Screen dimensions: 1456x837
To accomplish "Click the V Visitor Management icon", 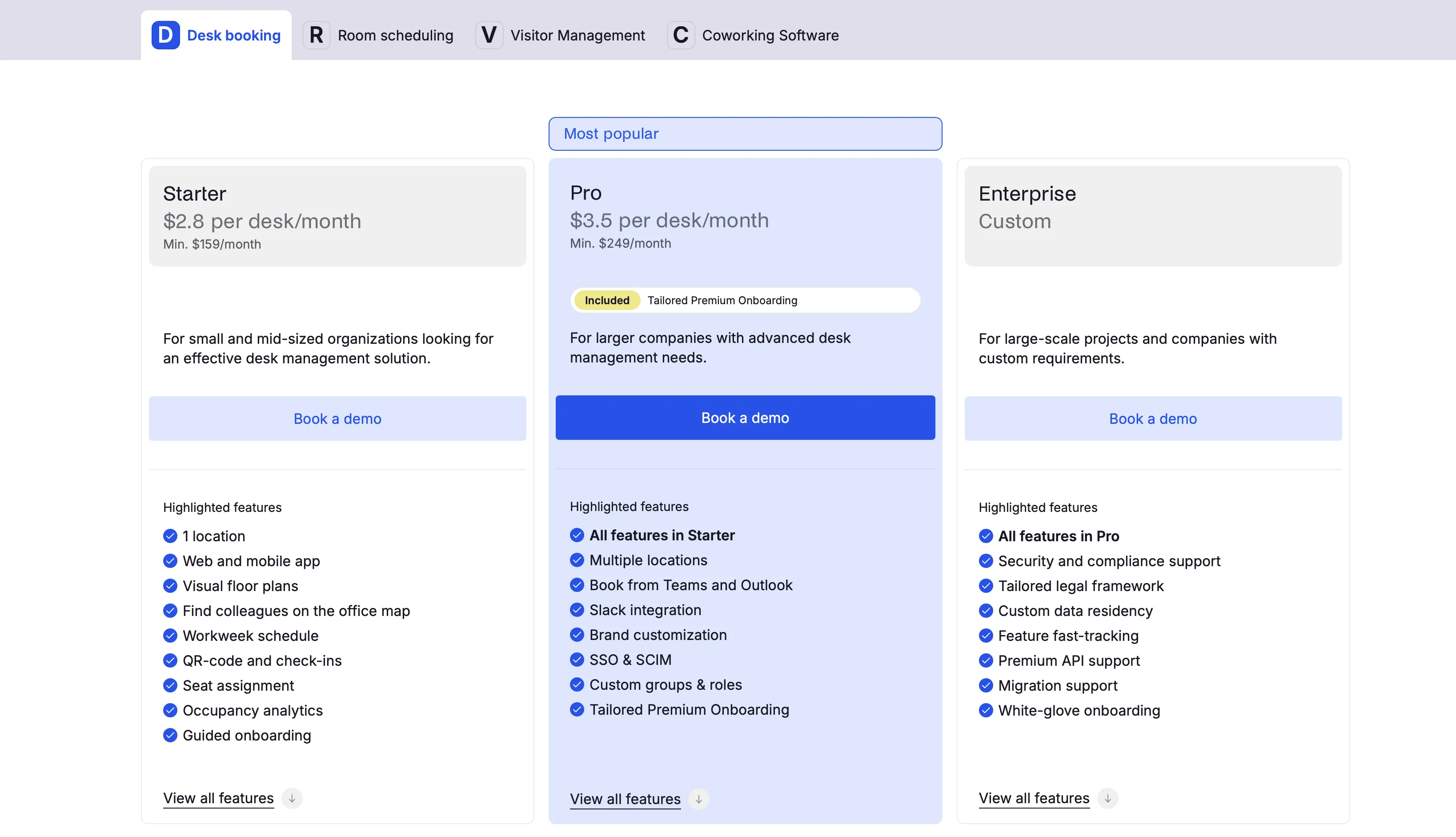I will click(489, 35).
